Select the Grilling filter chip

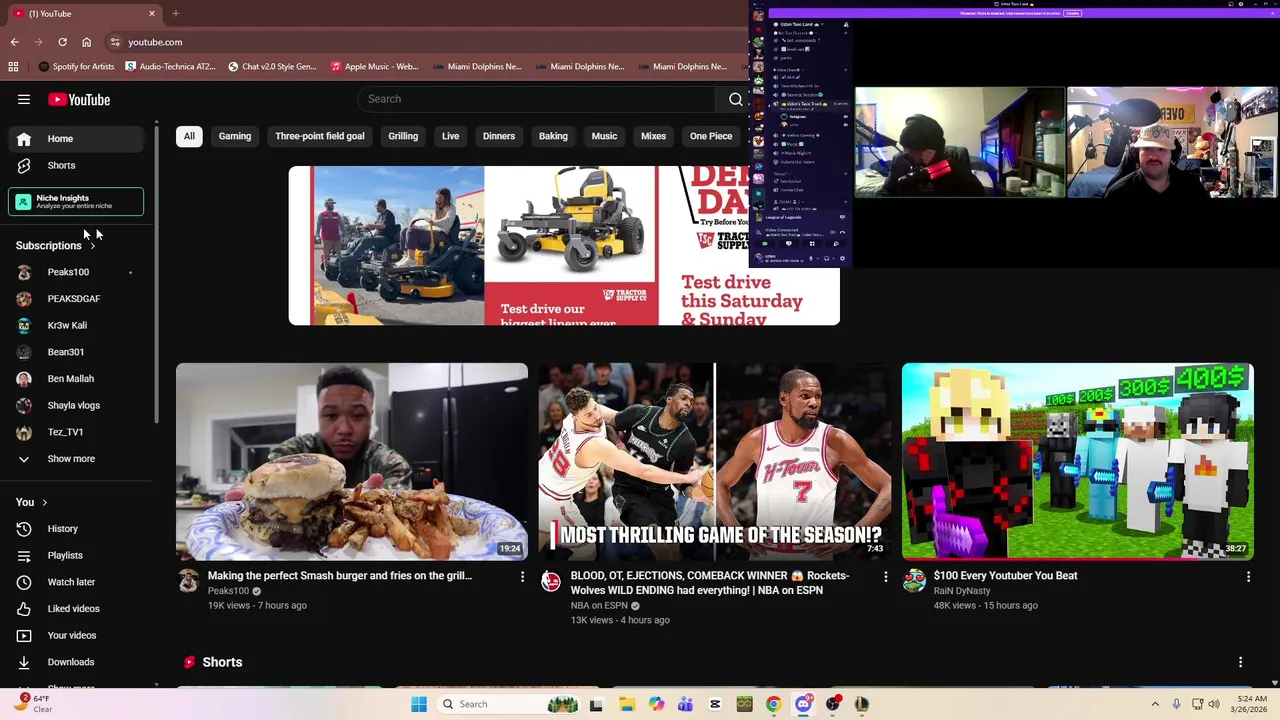[403, 136]
